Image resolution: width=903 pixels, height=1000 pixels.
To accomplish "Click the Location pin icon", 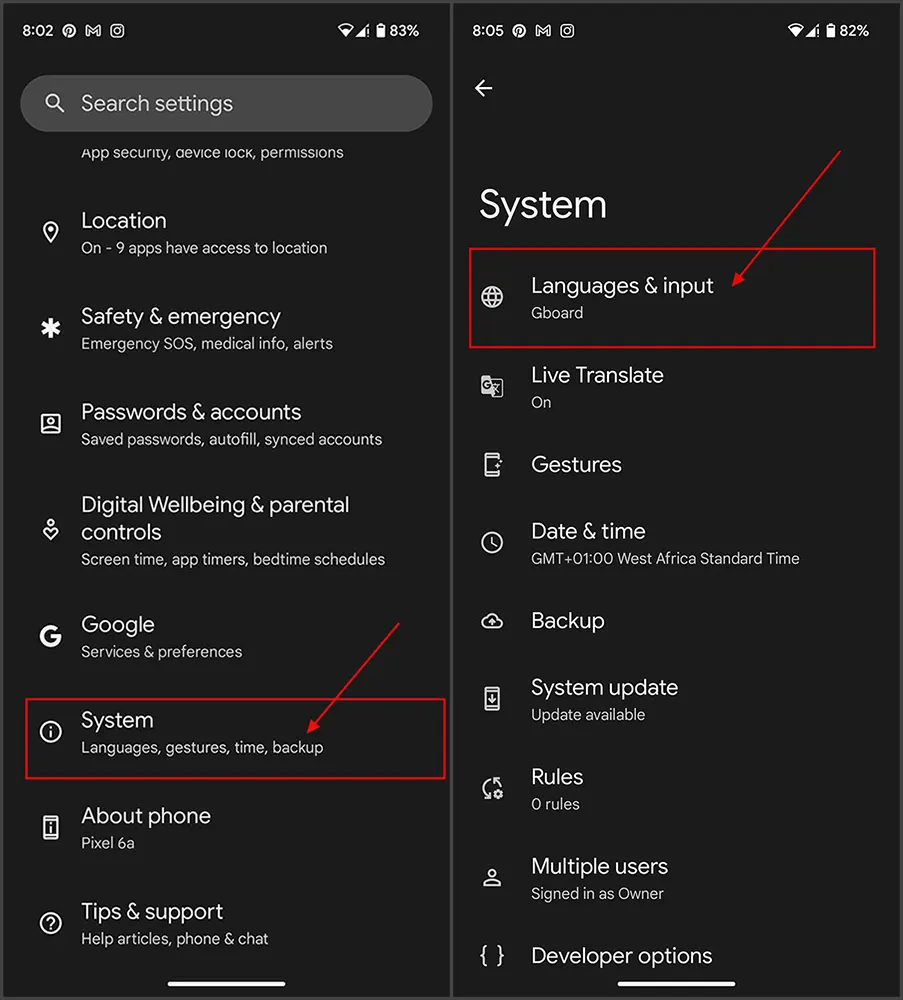I will [x=50, y=233].
